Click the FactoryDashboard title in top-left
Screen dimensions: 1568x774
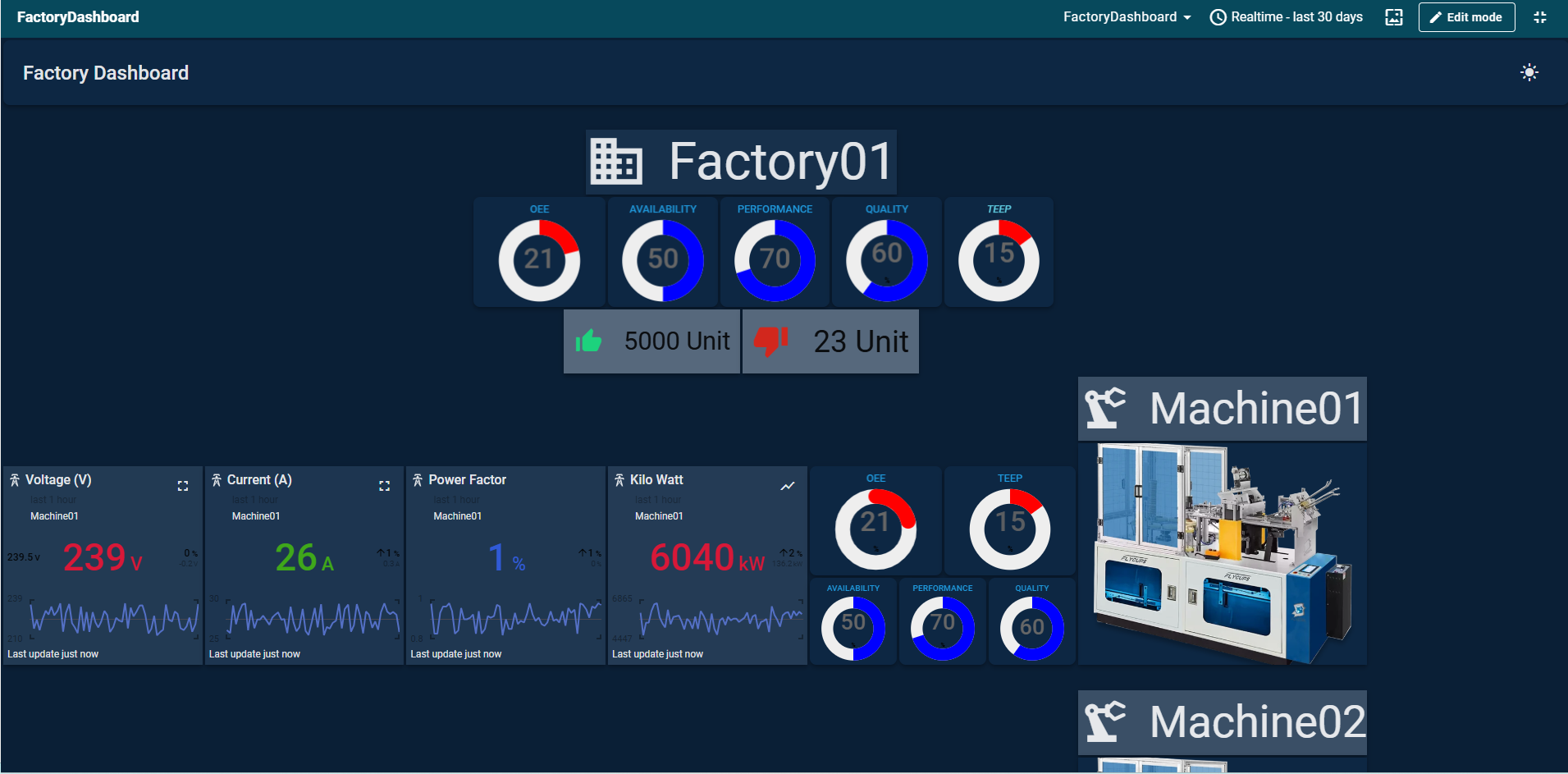tap(78, 17)
